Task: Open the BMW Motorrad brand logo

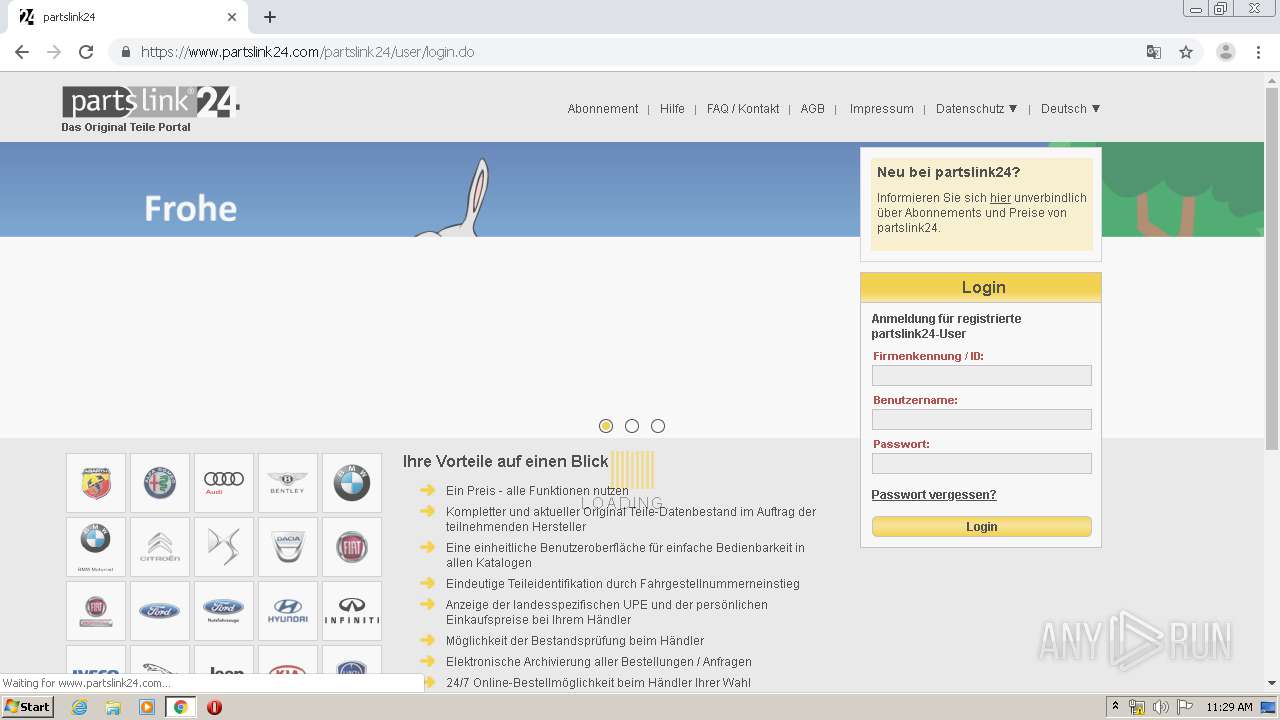Action: click(96, 547)
